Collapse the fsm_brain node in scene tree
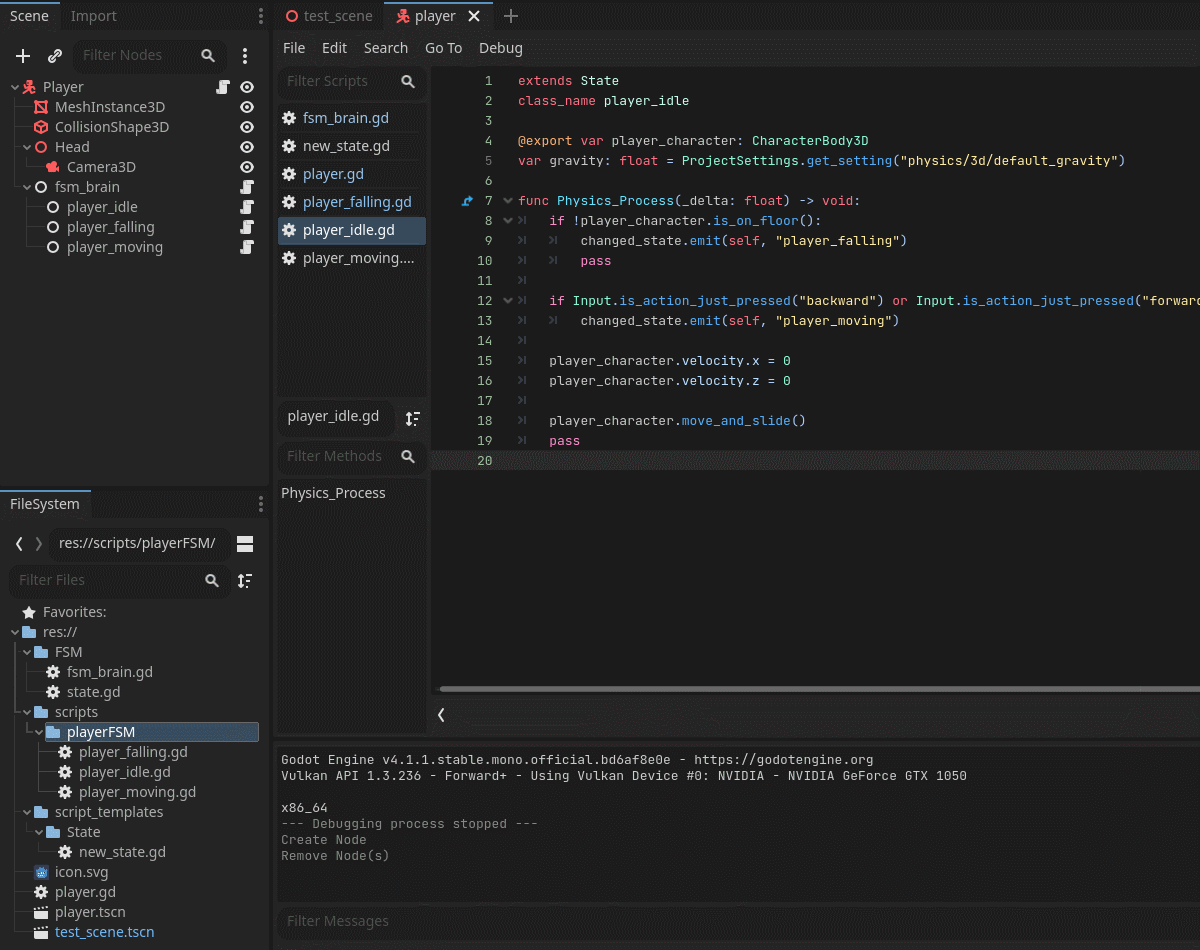This screenshot has width=1200, height=950. click(x=27, y=187)
